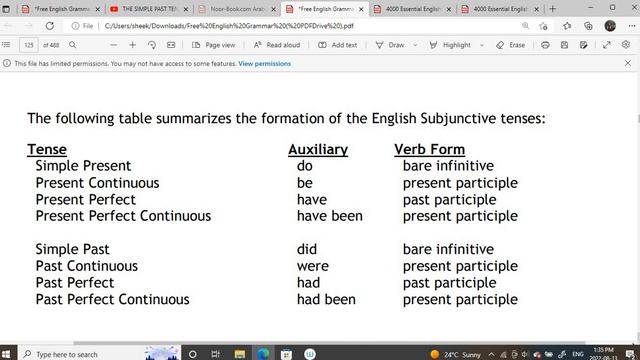640x360 pixels.
Task: Go back to the previous page
Action: pyautogui.click(x=8, y=26)
